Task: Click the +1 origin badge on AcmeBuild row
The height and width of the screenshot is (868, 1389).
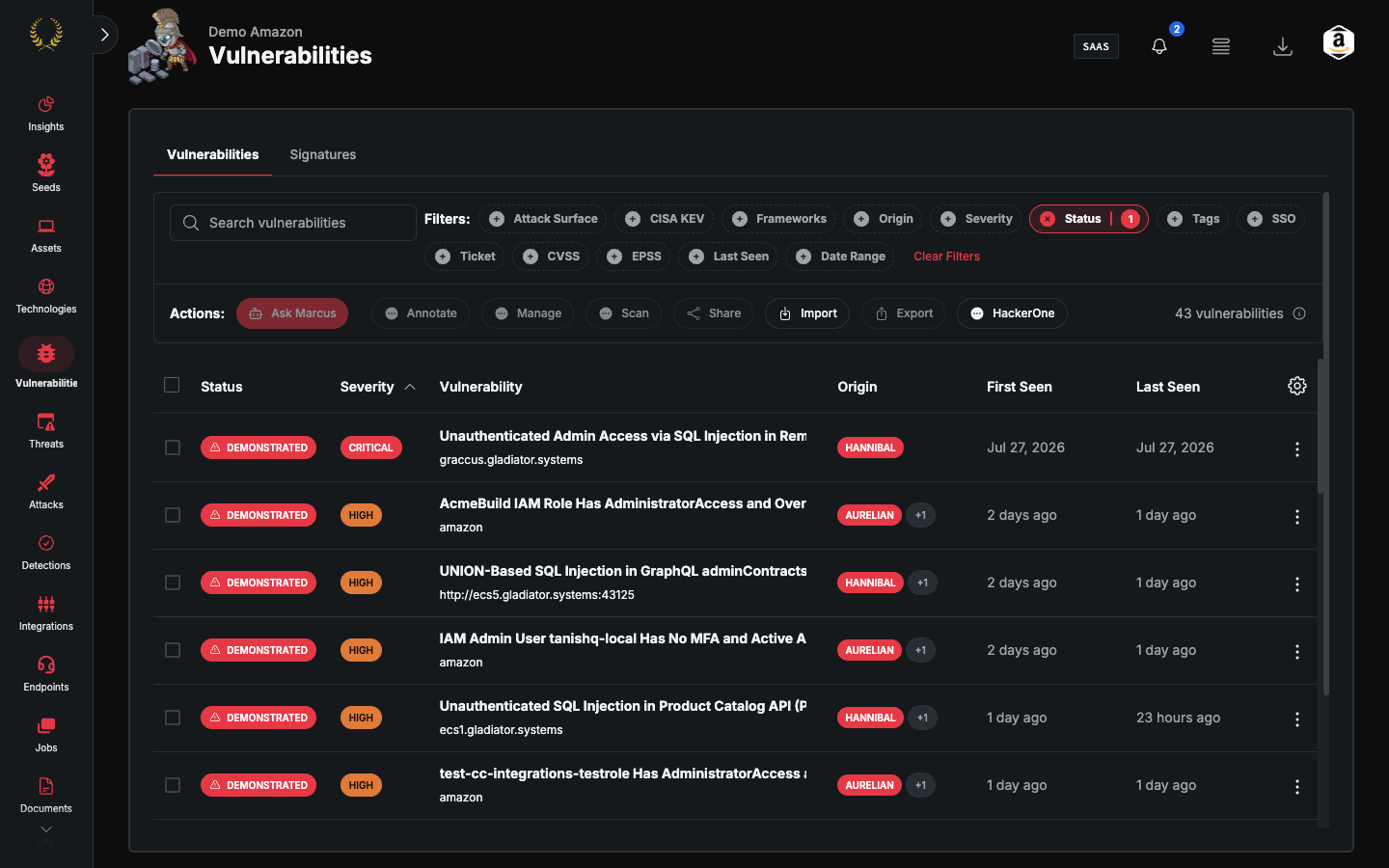Action: [x=920, y=515]
